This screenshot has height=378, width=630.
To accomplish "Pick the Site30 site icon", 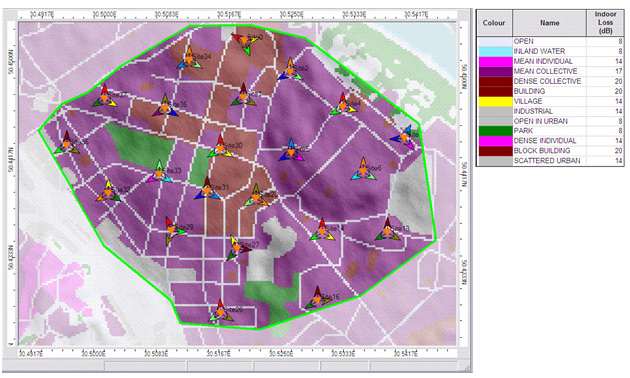I will pos(220,148).
